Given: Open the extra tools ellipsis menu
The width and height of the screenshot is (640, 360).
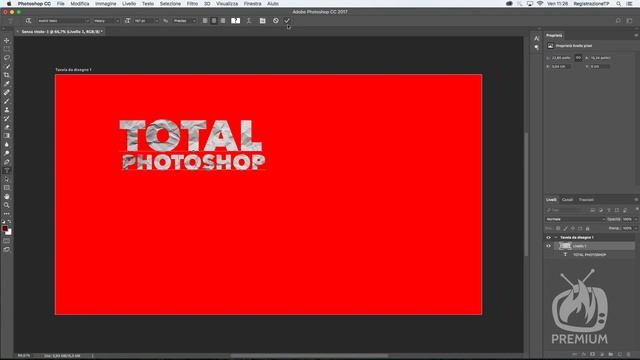Looking at the screenshot, I should click(x=7, y=213).
